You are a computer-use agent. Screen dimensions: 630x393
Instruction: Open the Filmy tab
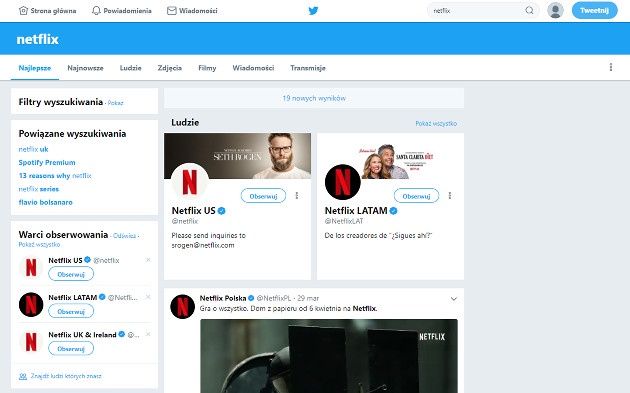point(207,68)
